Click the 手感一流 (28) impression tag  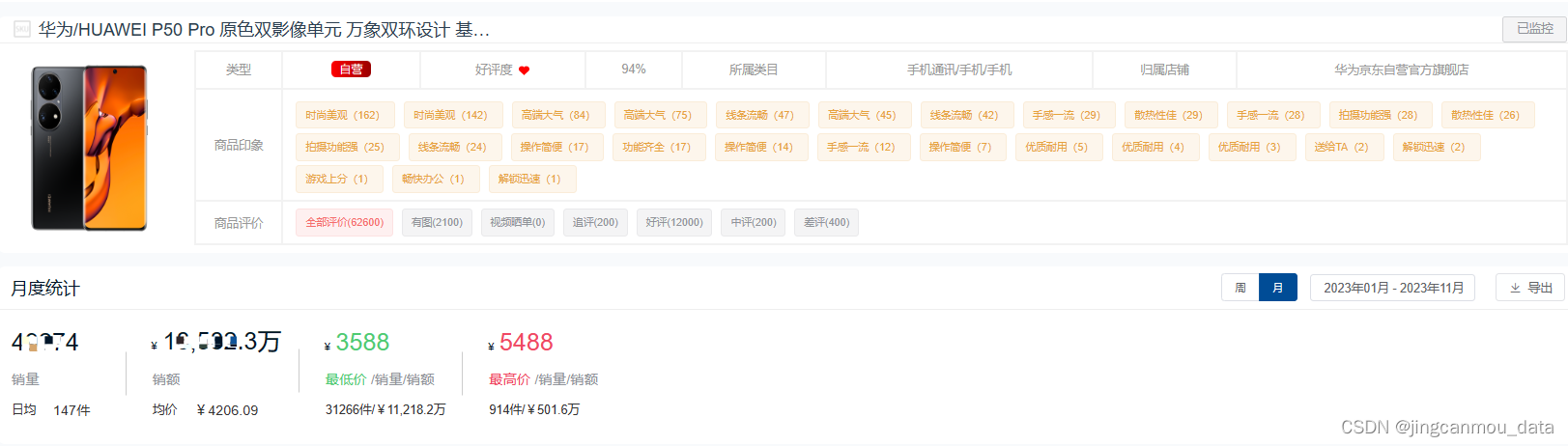(1272, 115)
